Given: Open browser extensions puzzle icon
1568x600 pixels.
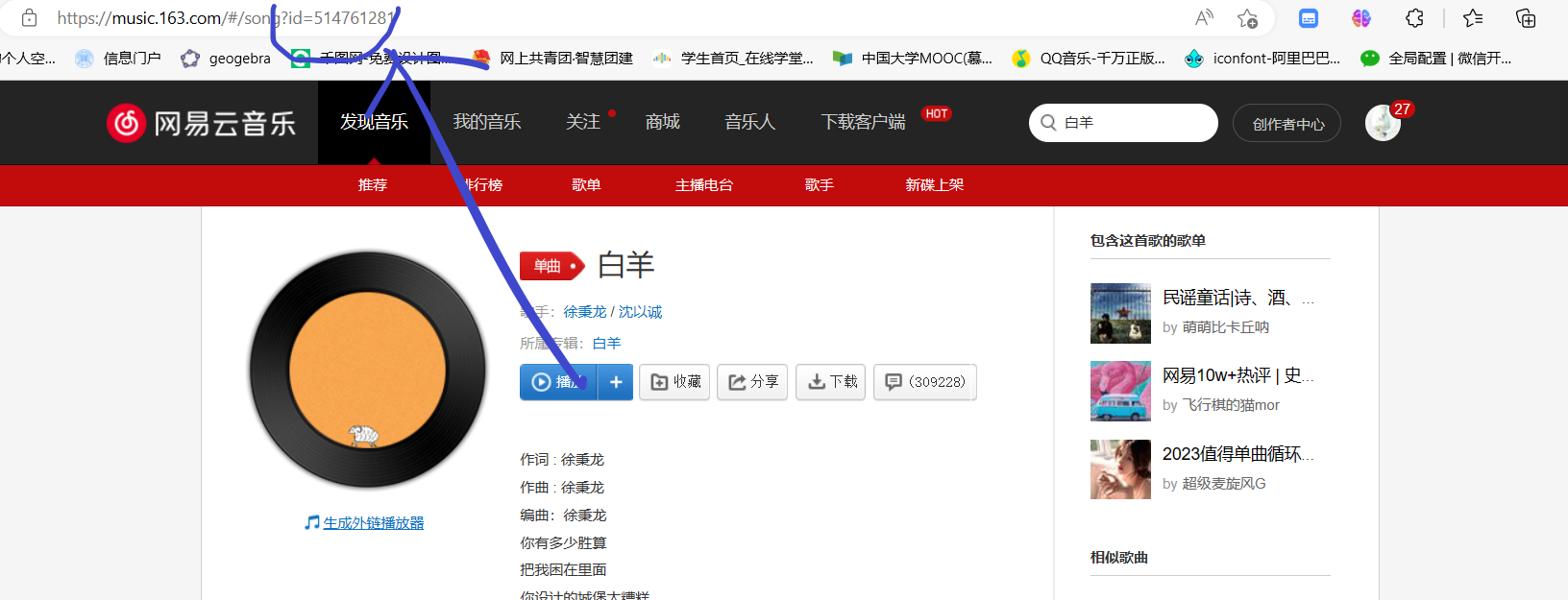Looking at the screenshot, I should coord(1414,18).
